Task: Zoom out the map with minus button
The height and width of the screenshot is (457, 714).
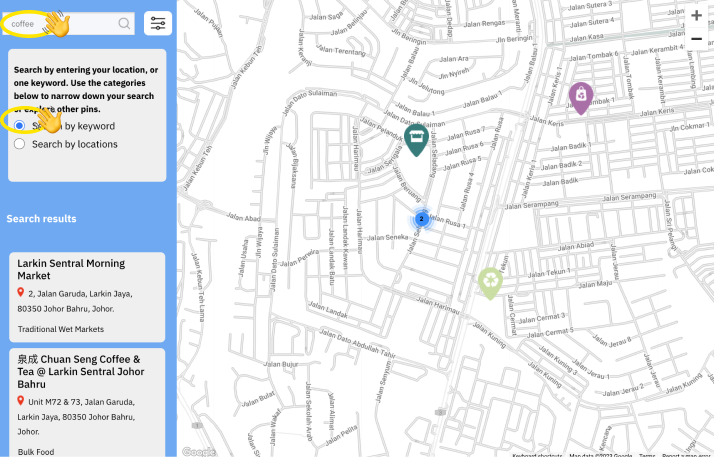Action: (696, 39)
